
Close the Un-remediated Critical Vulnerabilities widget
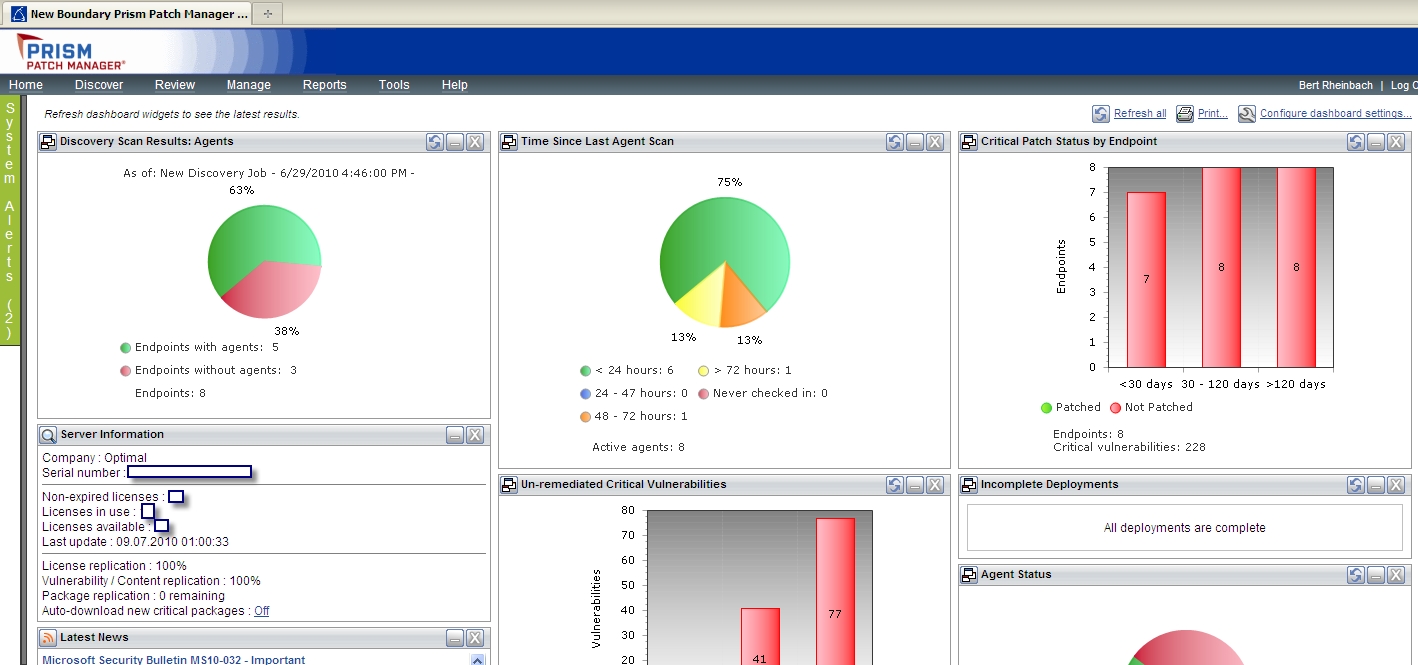click(x=935, y=485)
